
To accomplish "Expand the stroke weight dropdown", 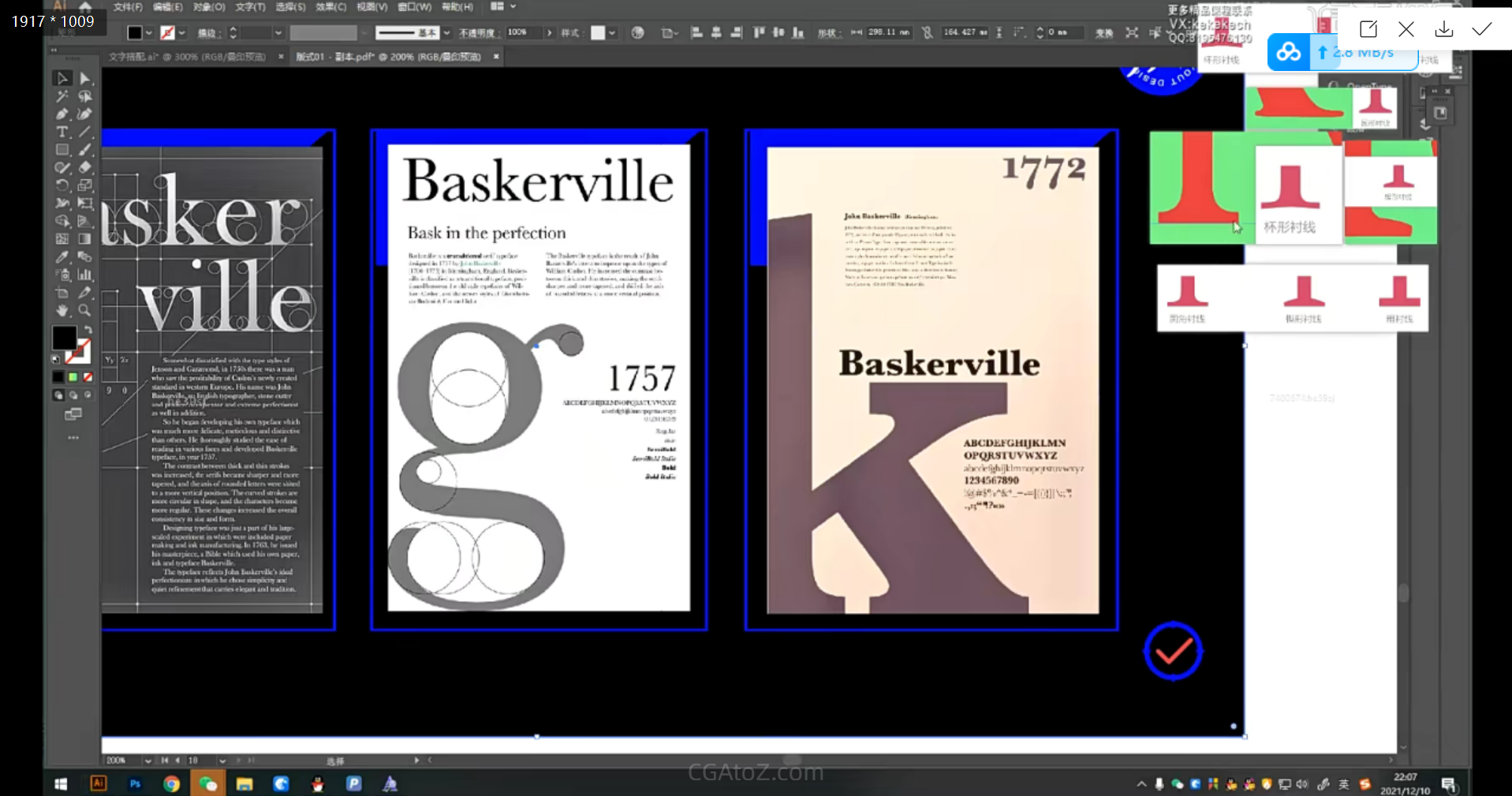I will [278, 33].
